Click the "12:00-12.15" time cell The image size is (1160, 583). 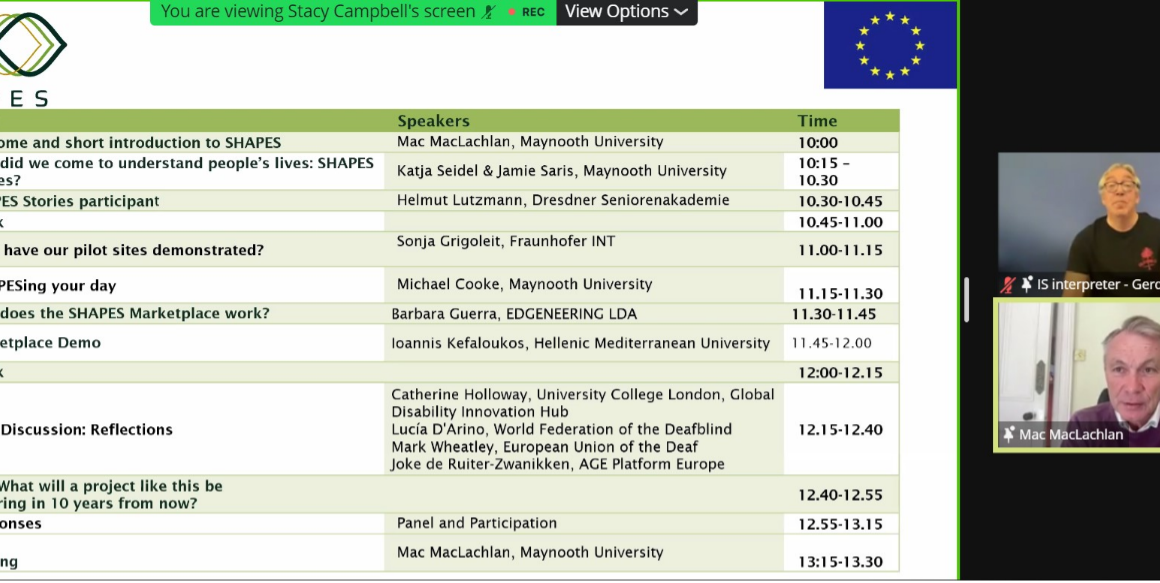[840, 372]
